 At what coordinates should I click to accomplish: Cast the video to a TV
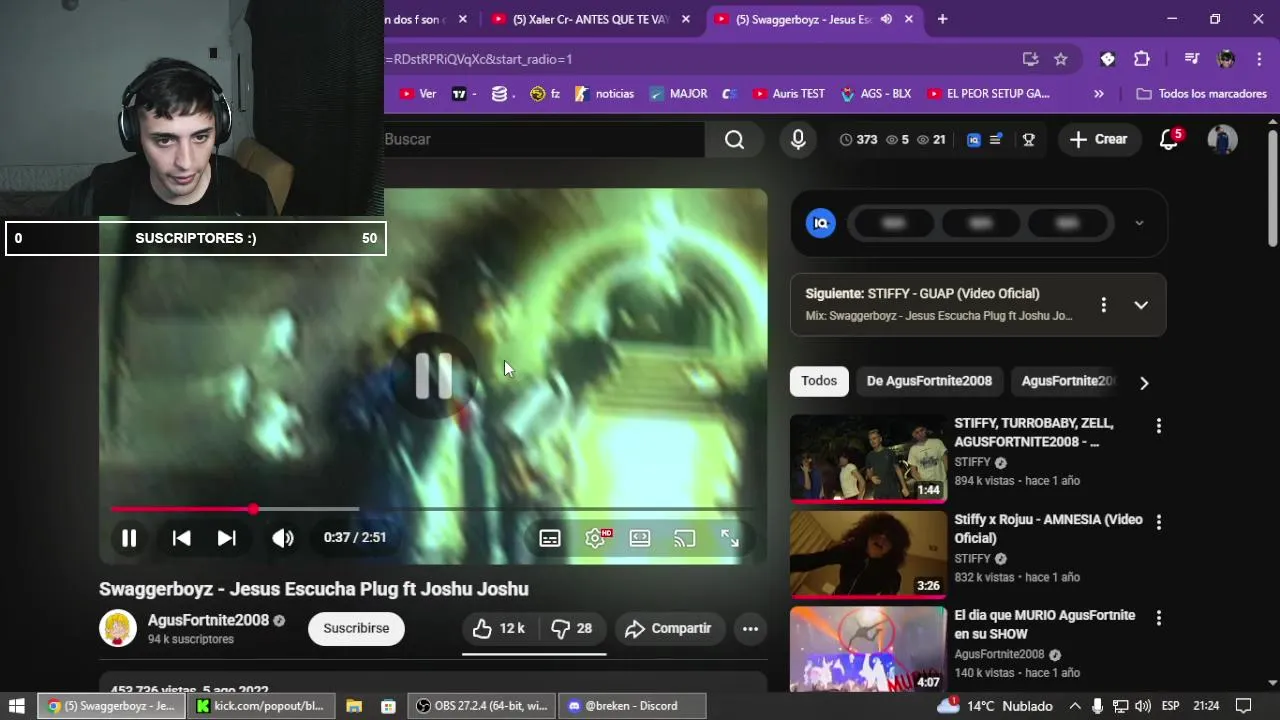684,538
